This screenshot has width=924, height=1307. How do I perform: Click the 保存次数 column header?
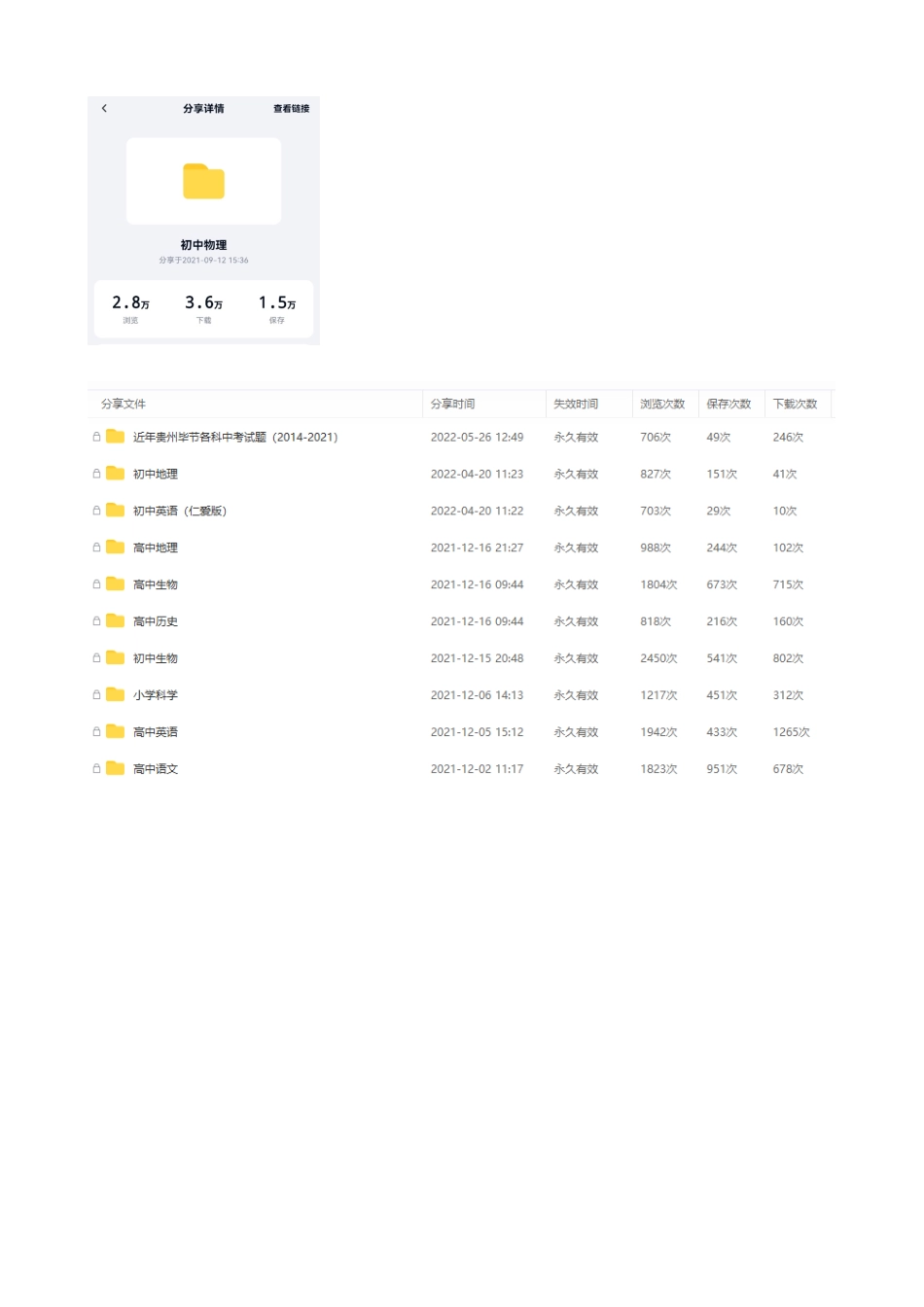pyautogui.click(x=729, y=404)
